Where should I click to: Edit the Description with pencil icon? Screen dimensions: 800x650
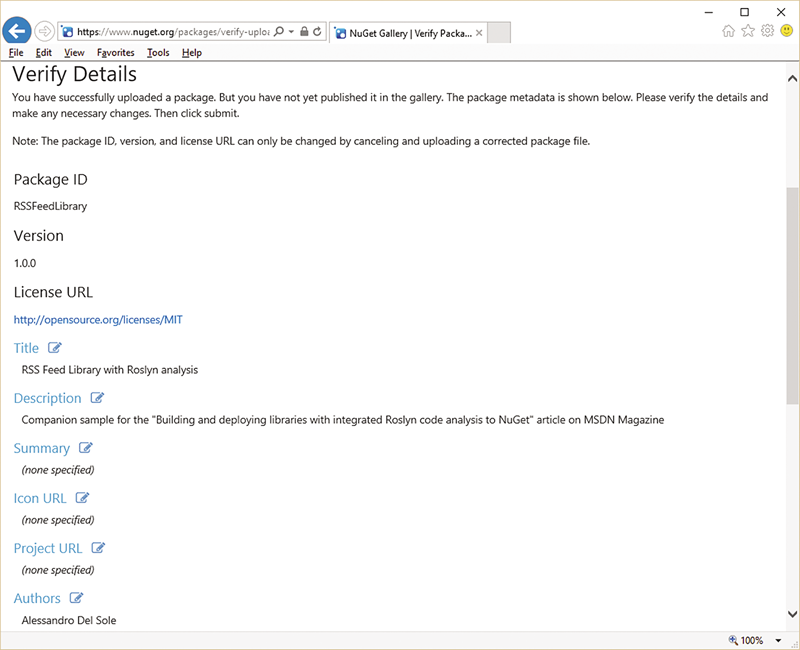coord(97,398)
